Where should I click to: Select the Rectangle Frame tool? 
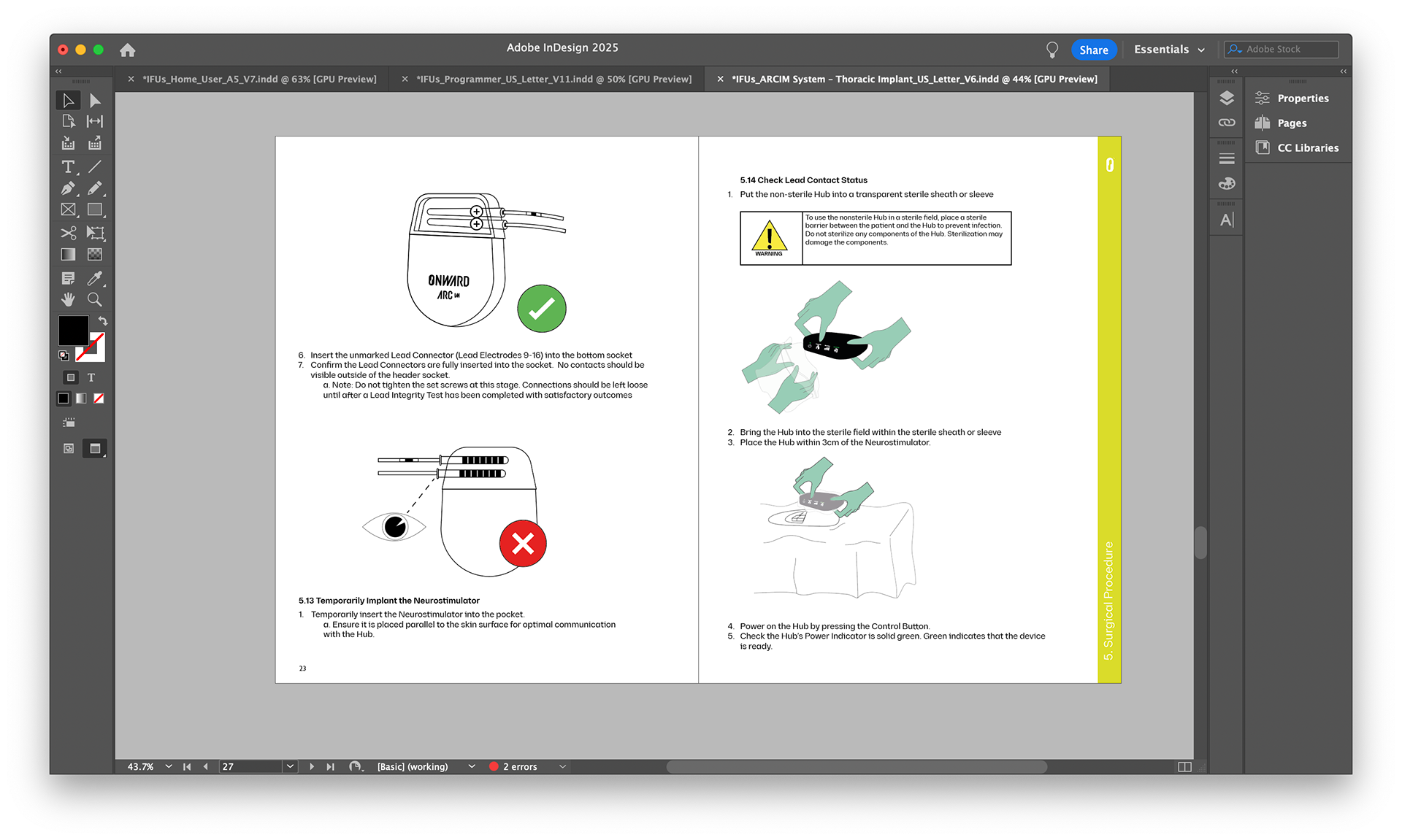click(68, 209)
